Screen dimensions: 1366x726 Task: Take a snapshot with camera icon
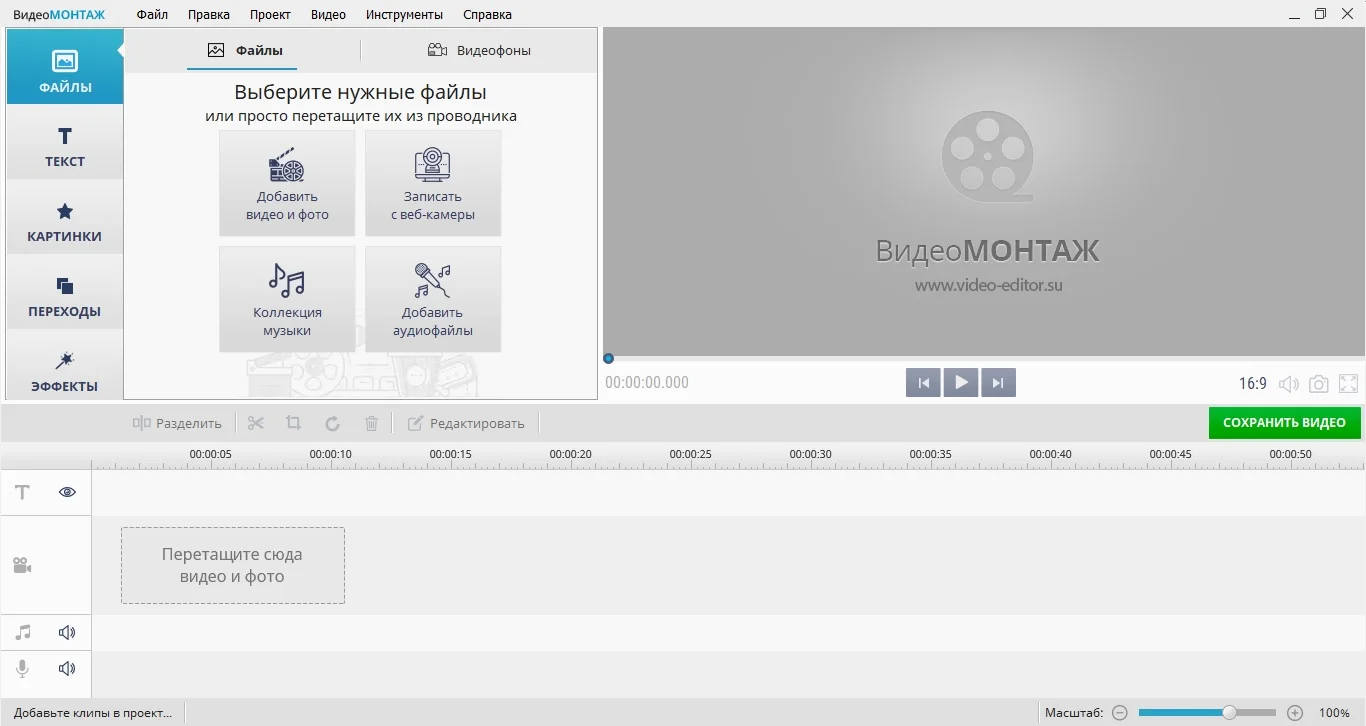coord(1319,384)
